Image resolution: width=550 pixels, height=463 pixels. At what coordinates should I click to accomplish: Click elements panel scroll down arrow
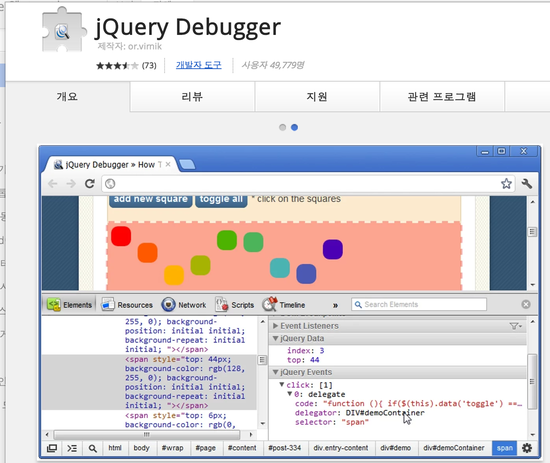pyautogui.click(x=263, y=424)
